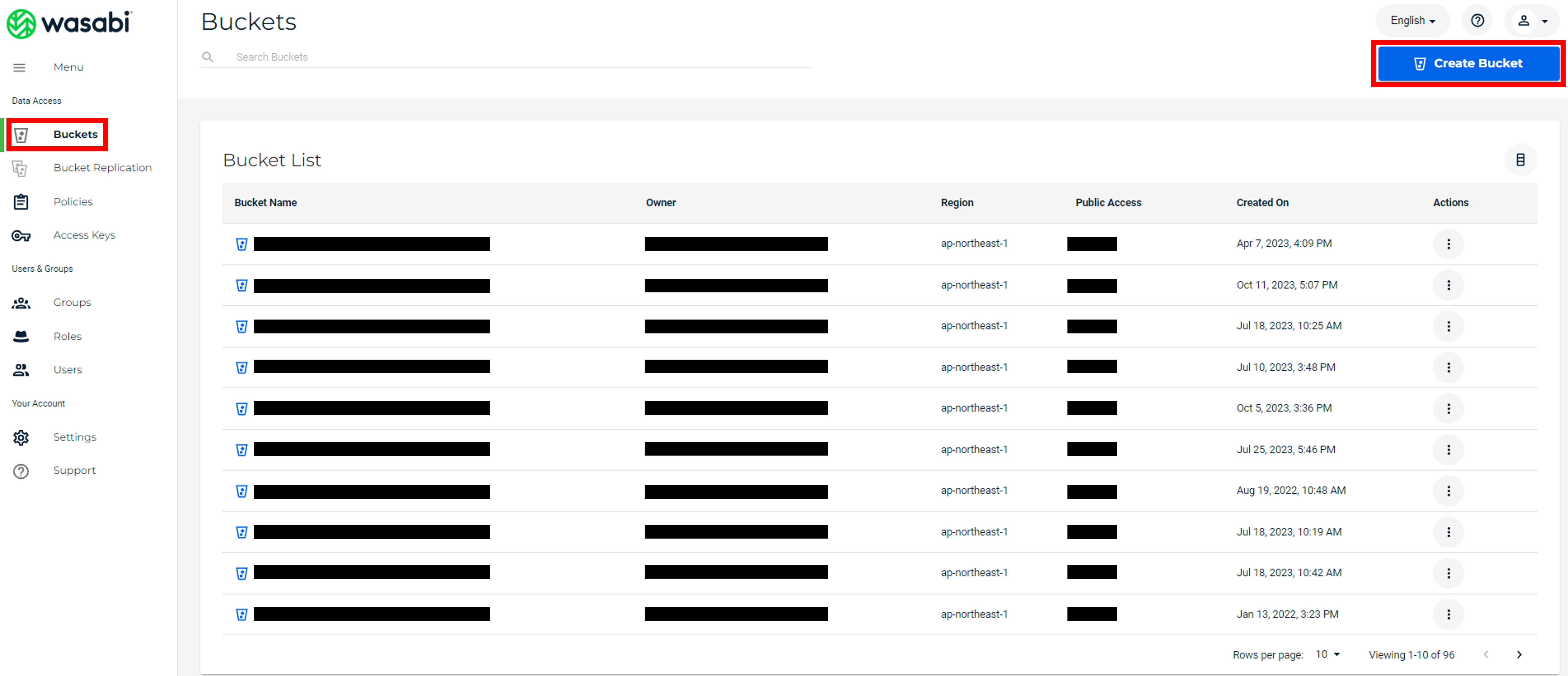
Task: Open the help question mark icon
Action: [1477, 21]
